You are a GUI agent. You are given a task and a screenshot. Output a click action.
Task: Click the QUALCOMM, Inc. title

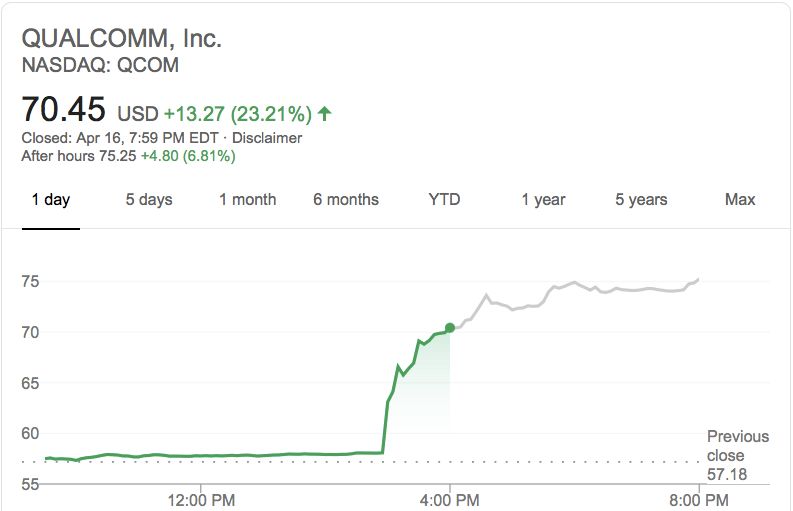(x=121, y=39)
